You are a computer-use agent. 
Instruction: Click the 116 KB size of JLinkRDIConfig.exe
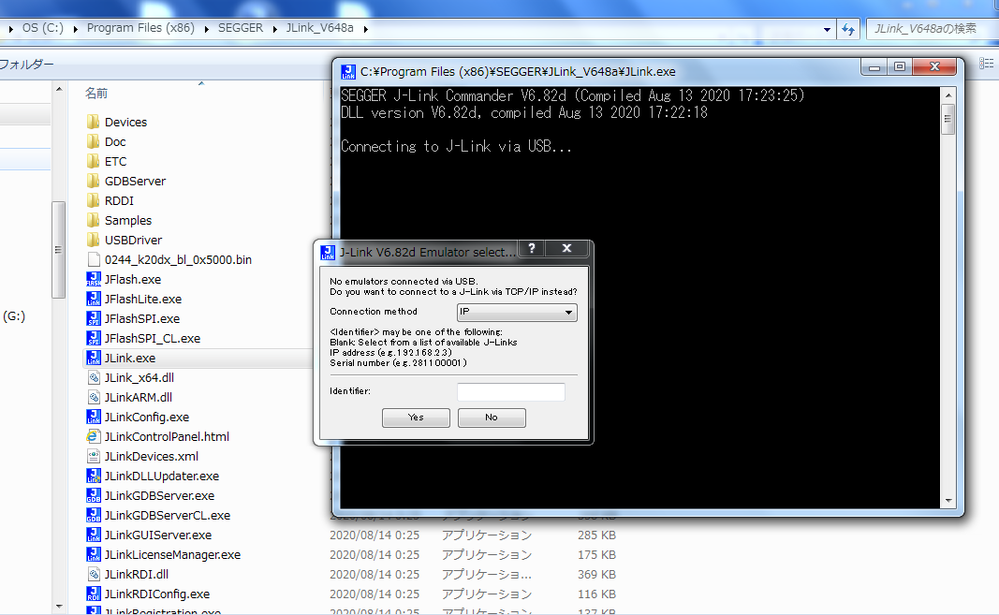pyautogui.click(x=596, y=594)
